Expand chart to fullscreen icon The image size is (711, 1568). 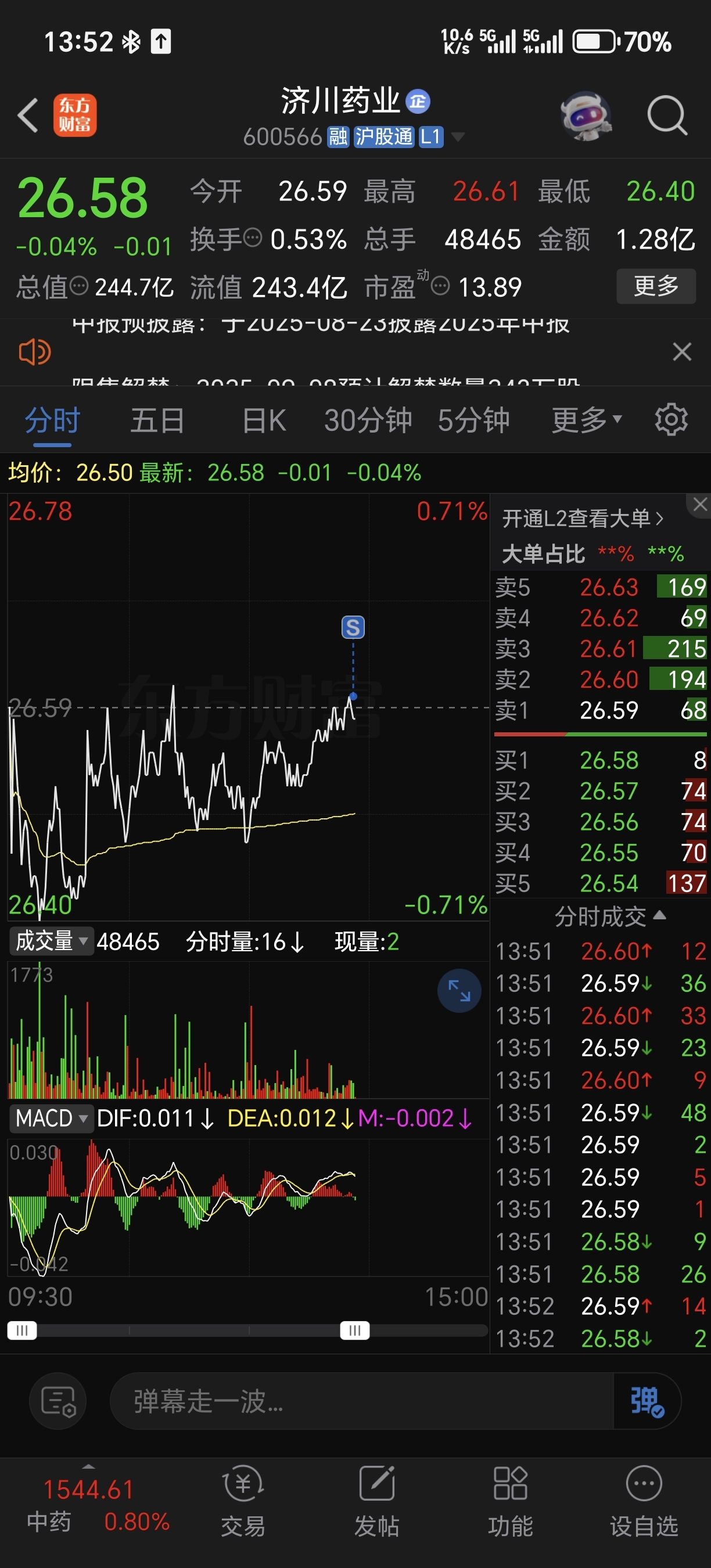(459, 990)
